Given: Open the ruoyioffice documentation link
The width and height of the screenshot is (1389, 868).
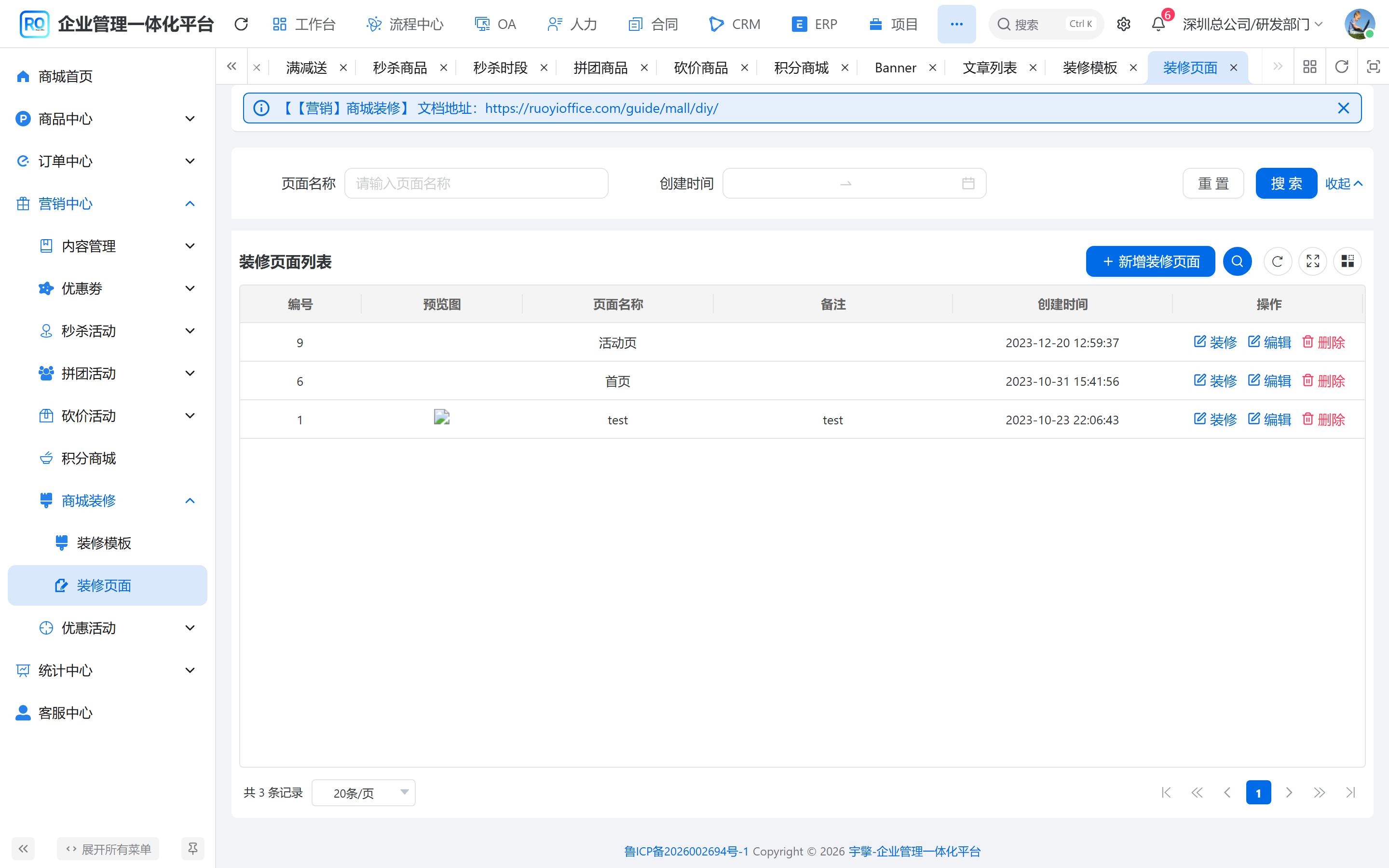Looking at the screenshot, I should coord(601,108).
